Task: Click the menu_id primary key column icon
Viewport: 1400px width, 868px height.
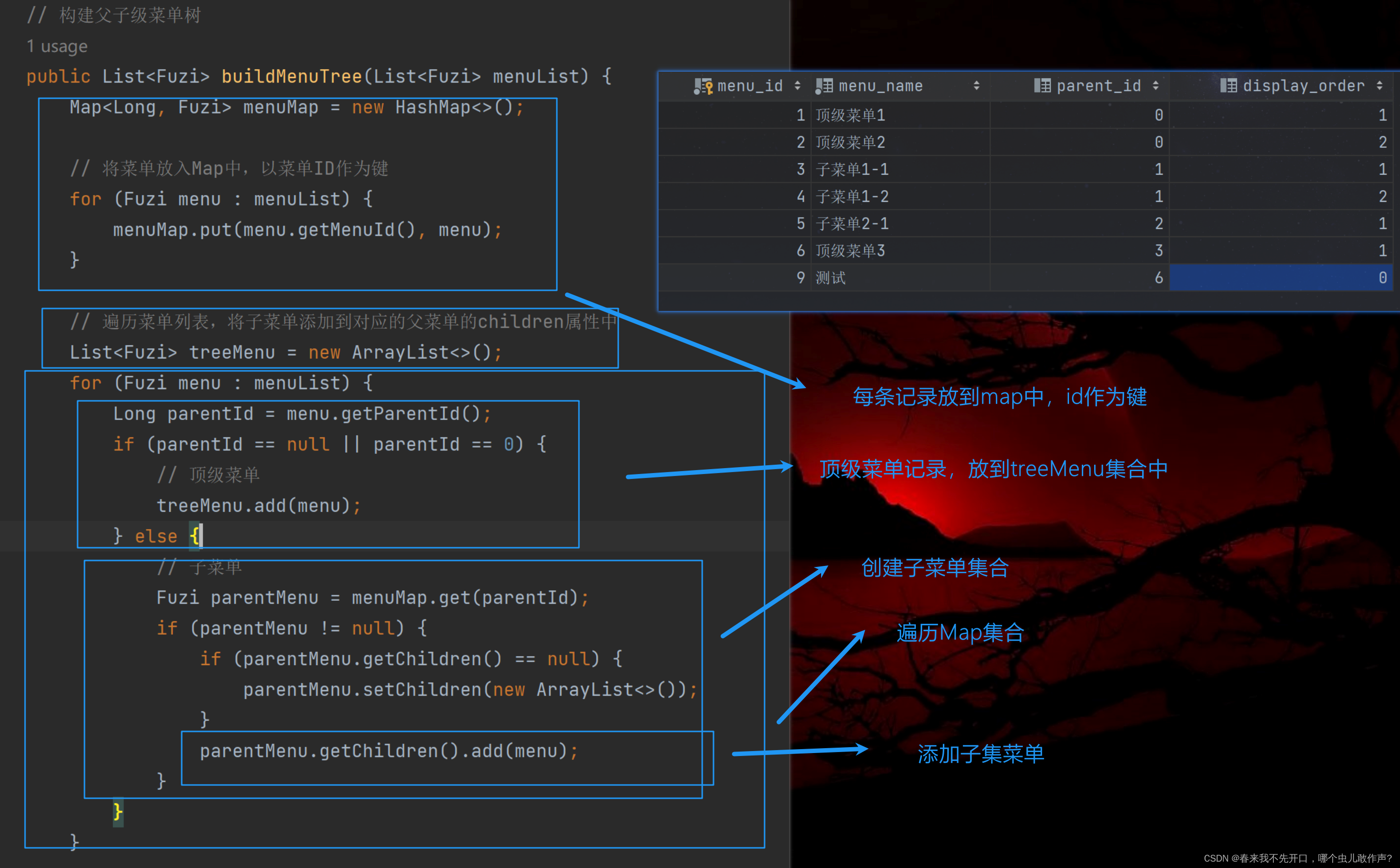Action: click(x=702, y=86)
